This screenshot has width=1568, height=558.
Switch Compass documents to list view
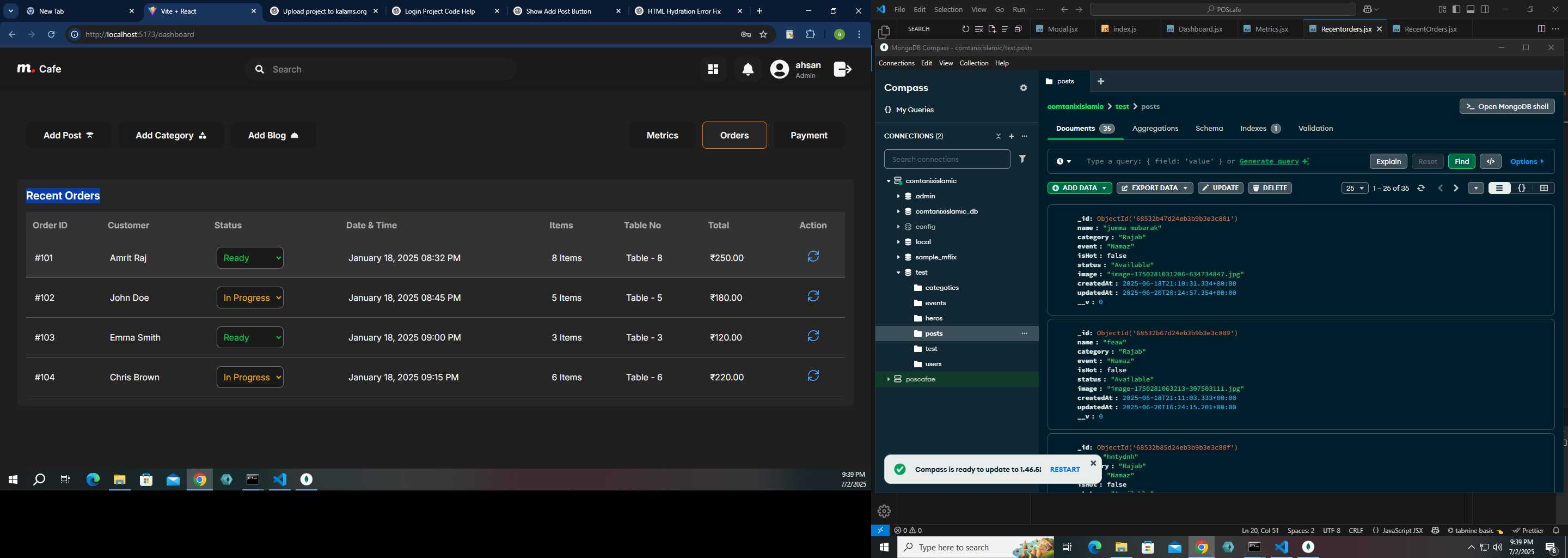point(1499,188)
